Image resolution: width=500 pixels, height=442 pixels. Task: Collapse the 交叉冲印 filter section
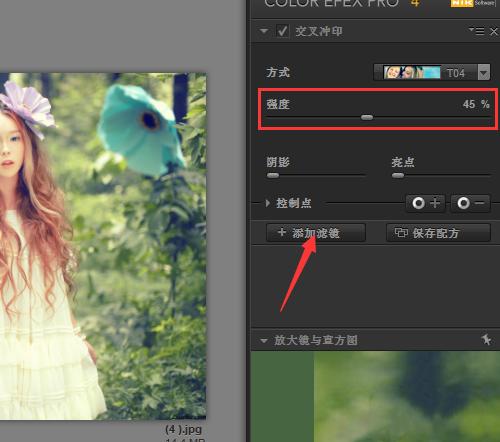(x=264, y=31)
